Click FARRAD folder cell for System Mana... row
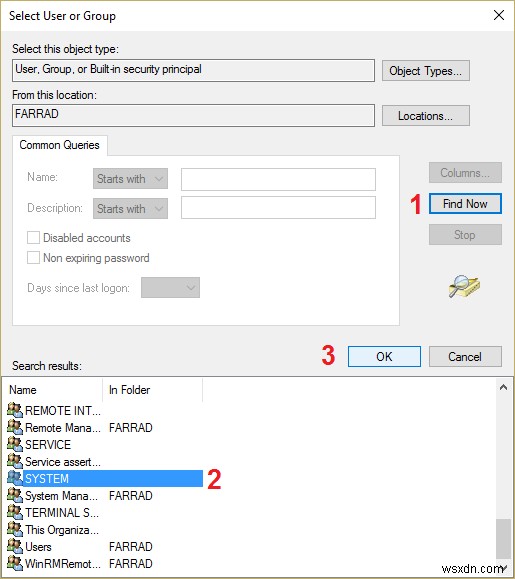Image resolution: width=515 pixels, height=579 pixels. point(131,495)
